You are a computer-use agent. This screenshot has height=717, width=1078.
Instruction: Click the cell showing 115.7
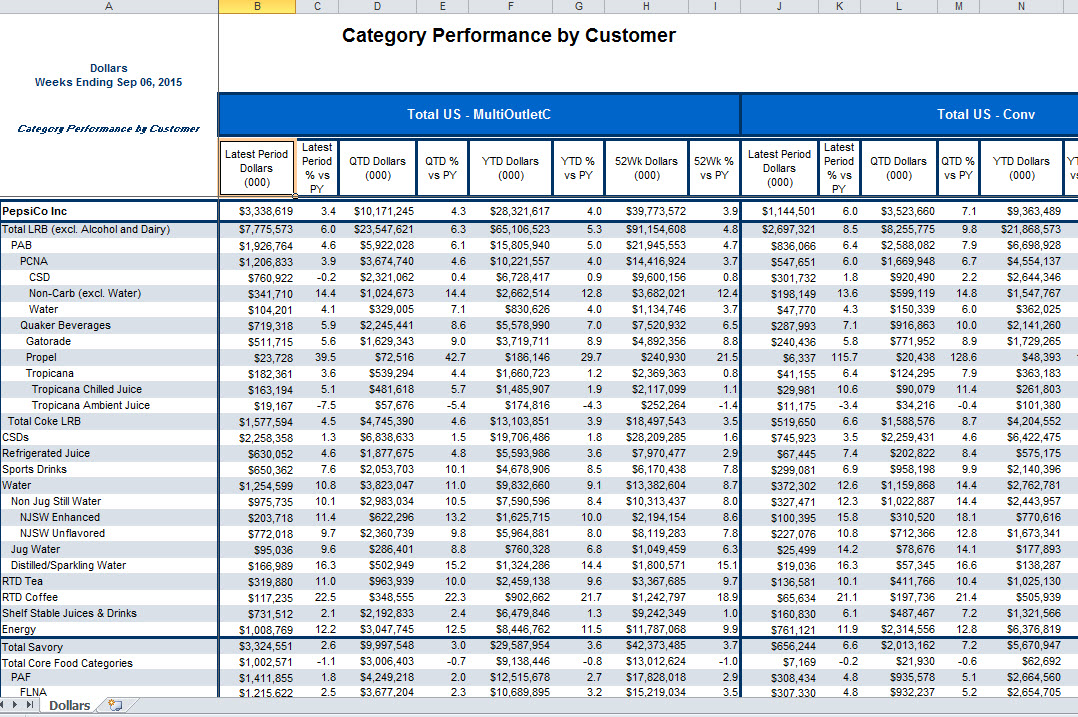point(839,357)
